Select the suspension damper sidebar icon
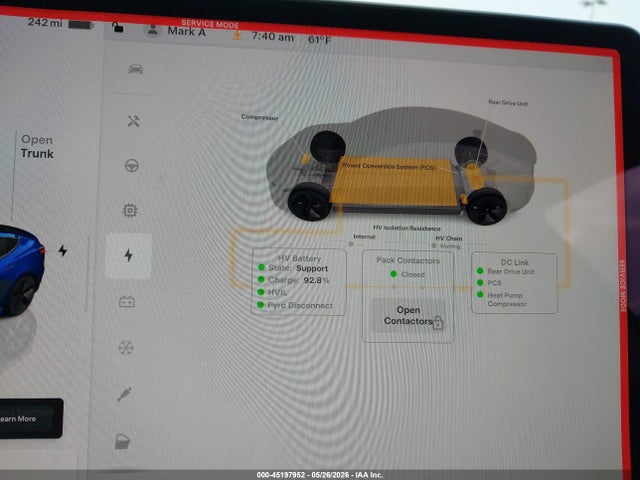 (x=124, y=394)
